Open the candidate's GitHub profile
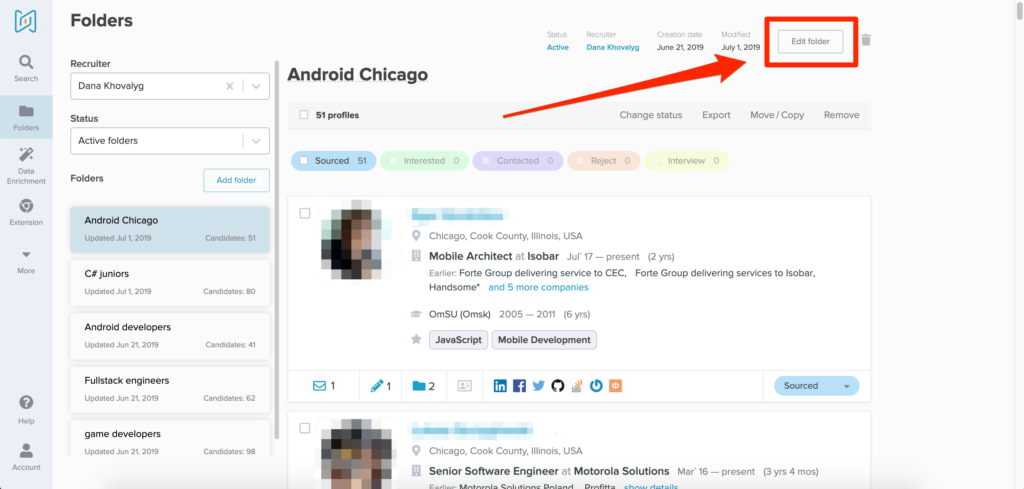 [557, 386]
